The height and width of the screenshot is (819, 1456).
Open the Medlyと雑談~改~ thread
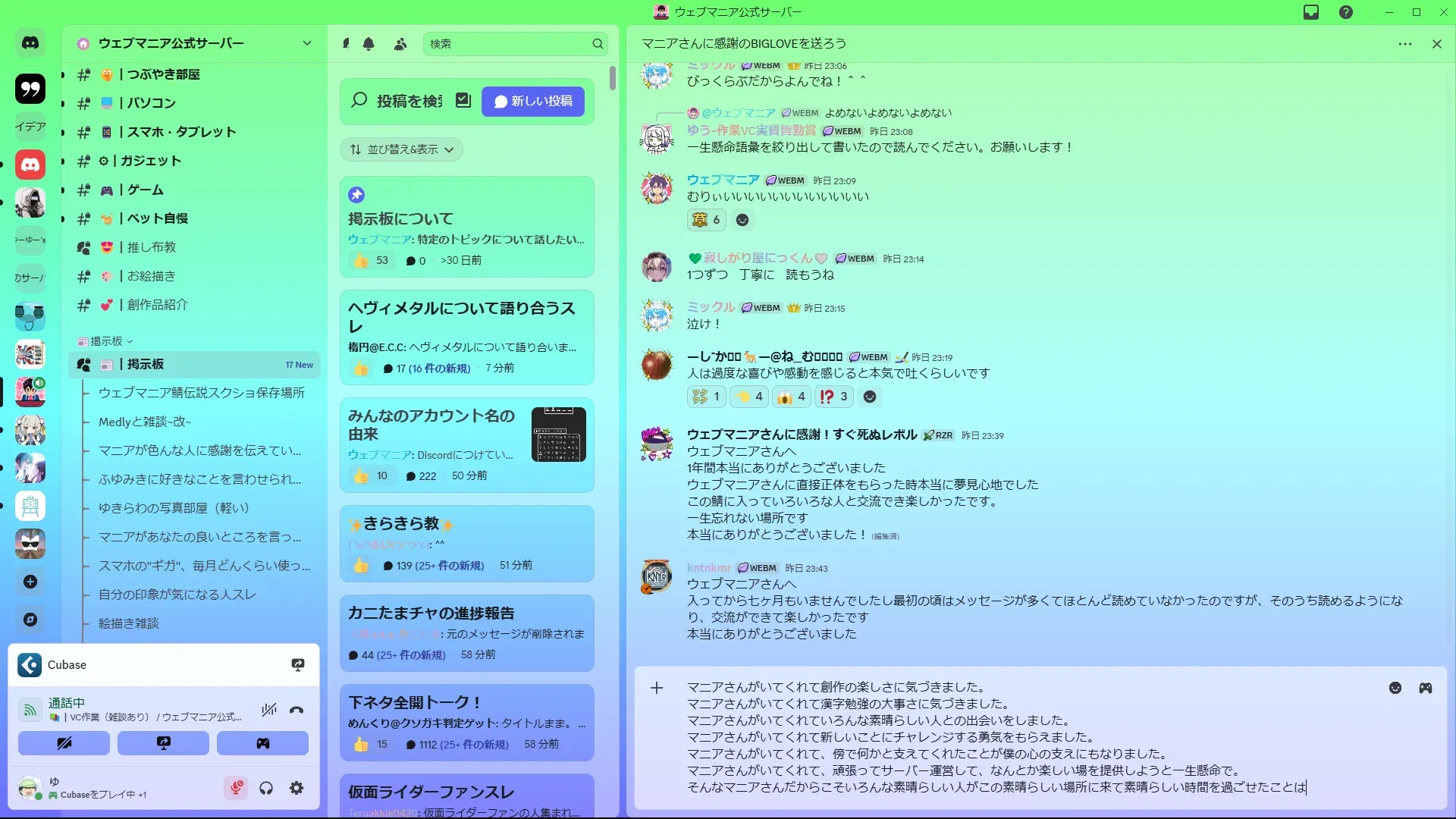(x=145, y=422)
